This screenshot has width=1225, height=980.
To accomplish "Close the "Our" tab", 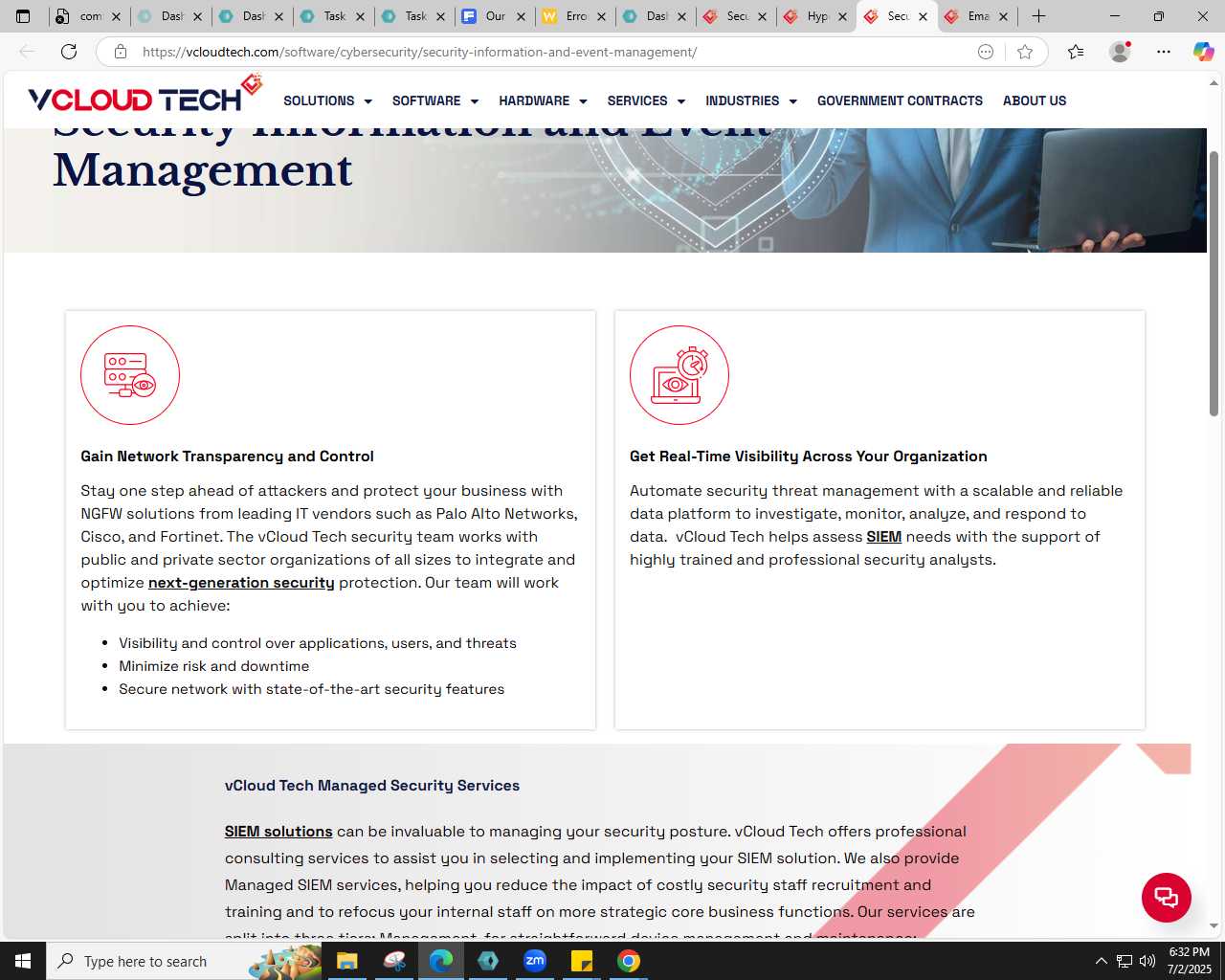I will click(523, 16).
